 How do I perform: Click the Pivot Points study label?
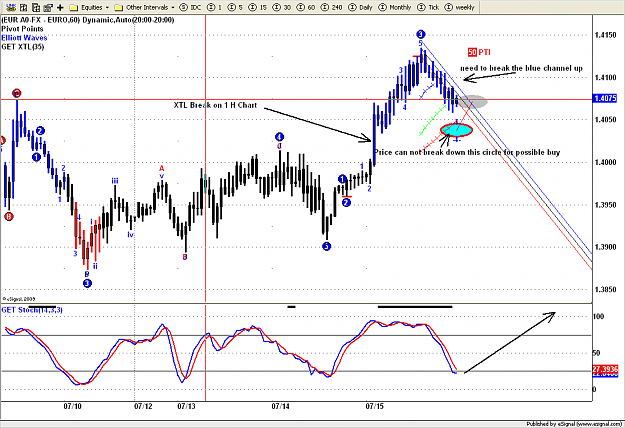22,29
